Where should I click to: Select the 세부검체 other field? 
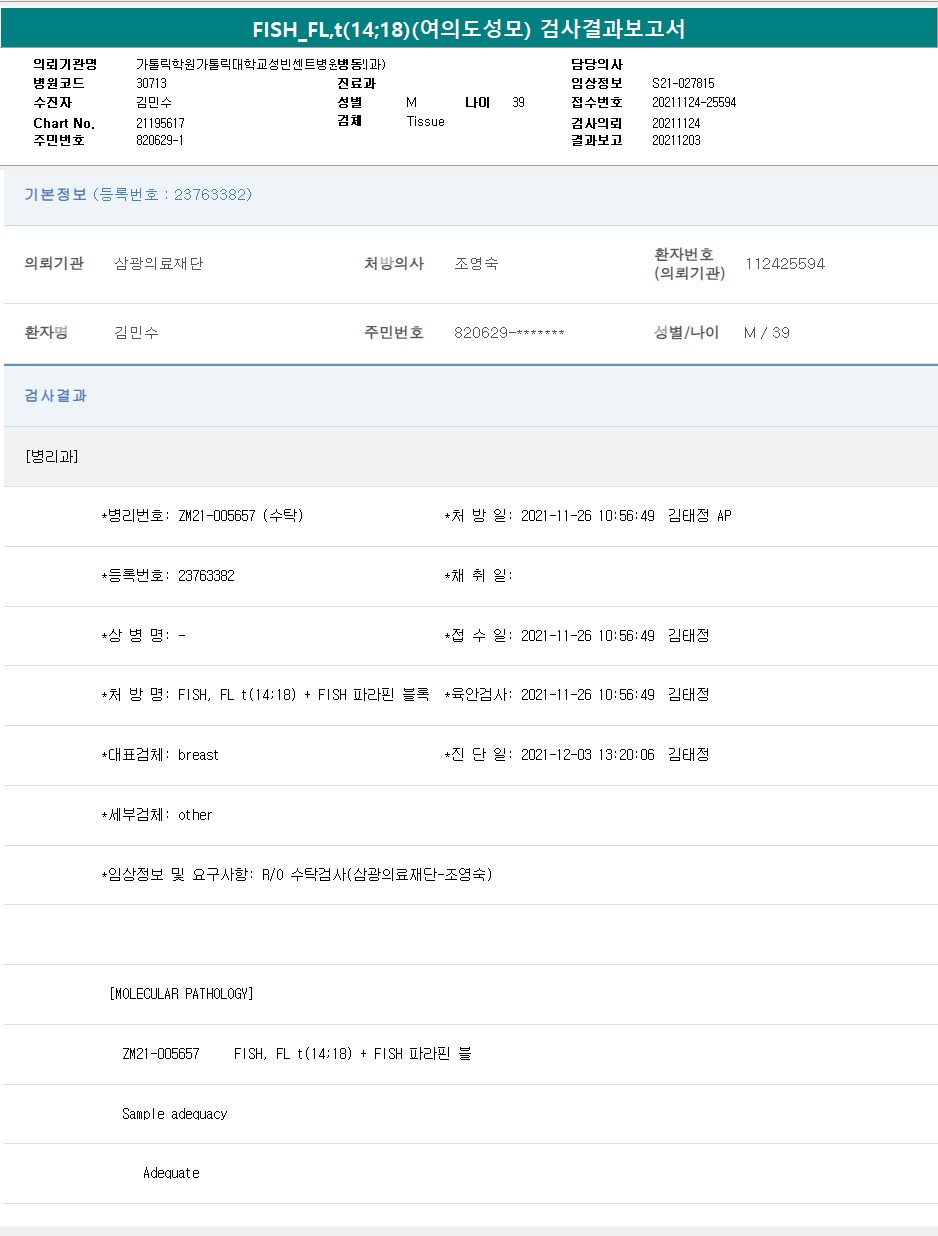click(x=158, y=815)
